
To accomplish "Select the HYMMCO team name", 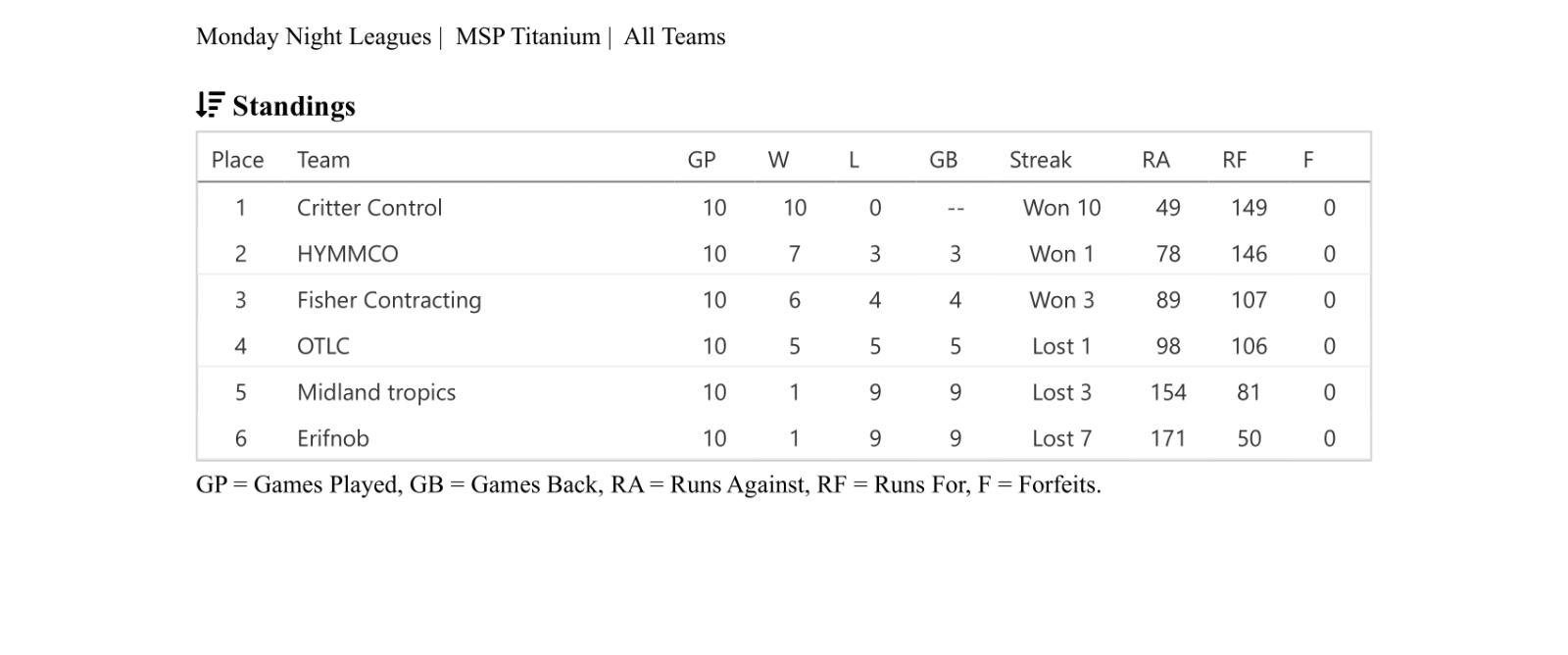I will (x=348, y=254).
